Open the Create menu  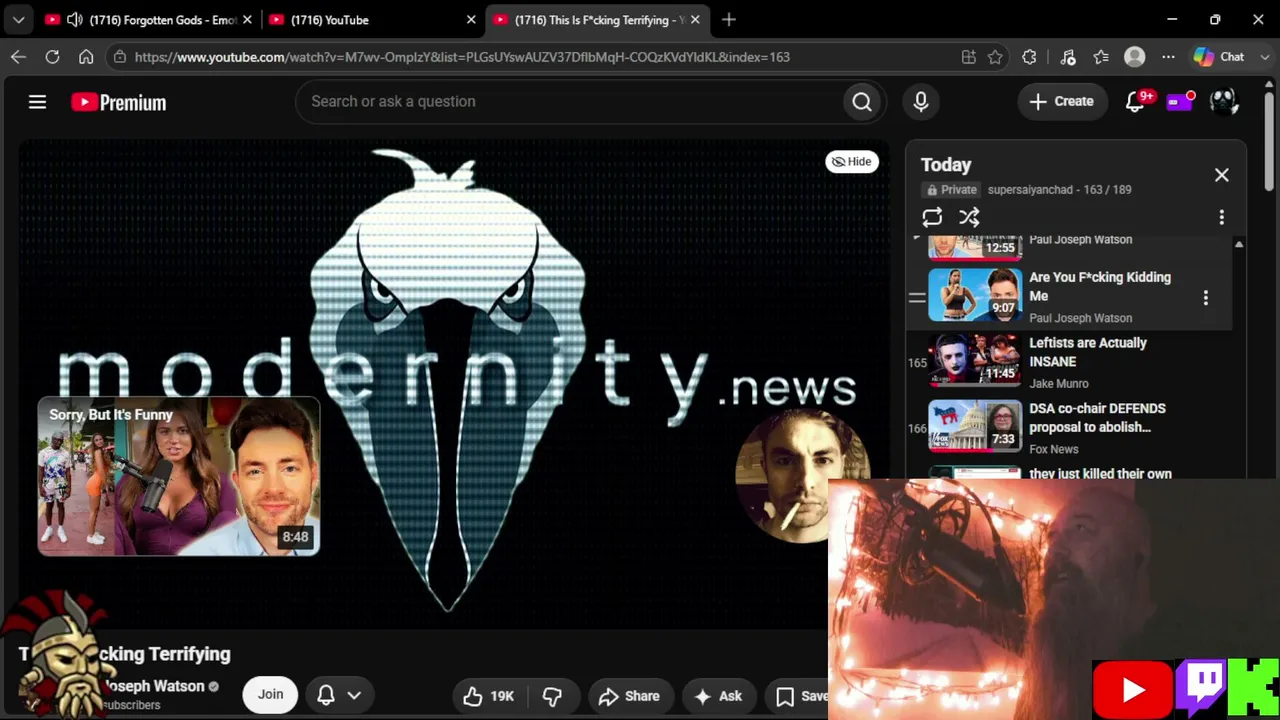pos(1061,102)
